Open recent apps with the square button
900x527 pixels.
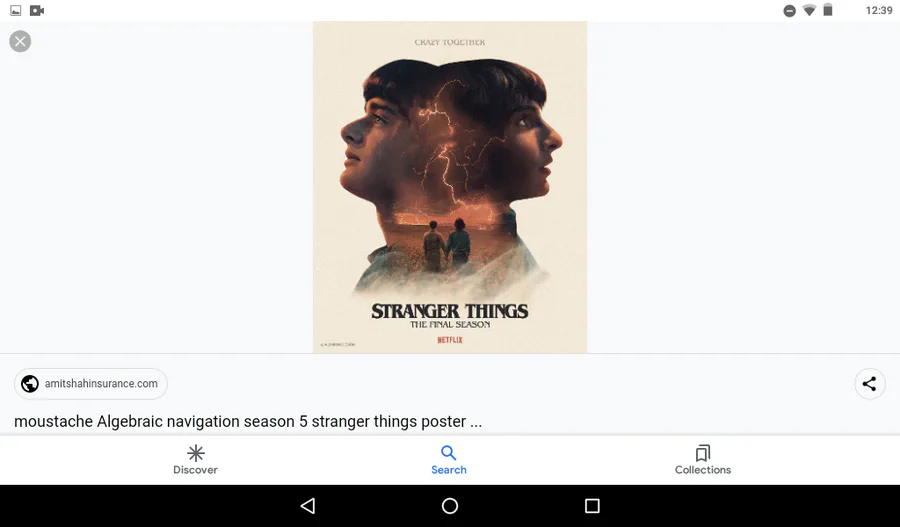[592, 506]
